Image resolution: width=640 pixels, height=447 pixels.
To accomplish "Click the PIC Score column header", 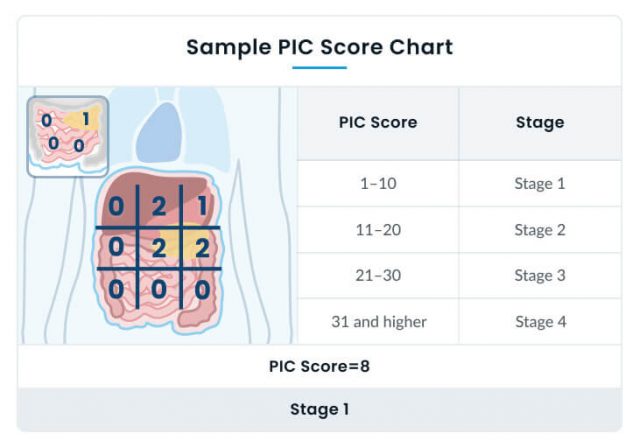I will (x=378, y=122).
